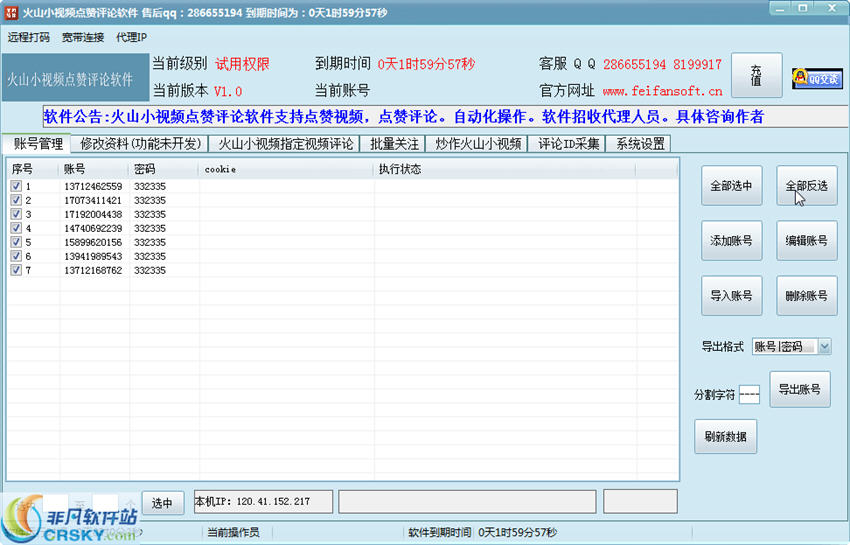
Task: Expand the 导出格式 dropdown arrow
Action: coord(825,347)
